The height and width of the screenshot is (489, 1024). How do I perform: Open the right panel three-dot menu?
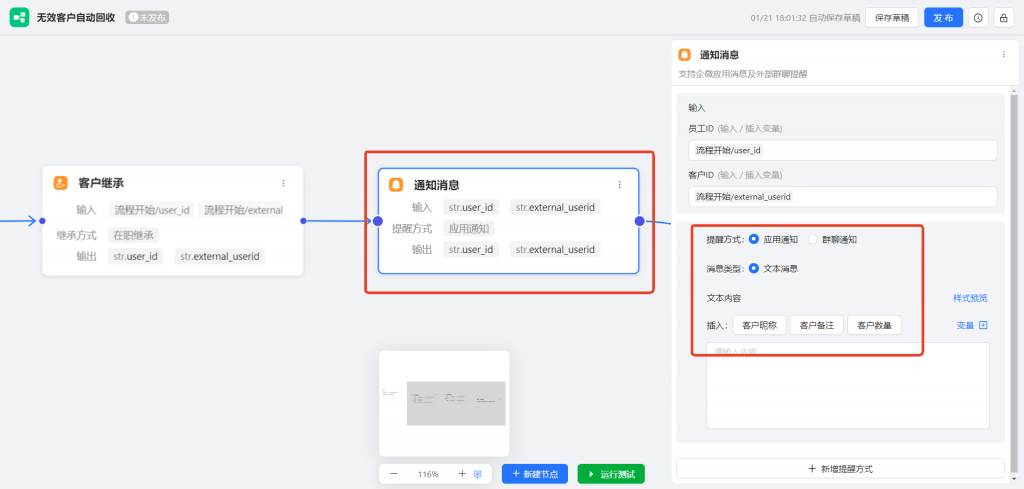1003,55
